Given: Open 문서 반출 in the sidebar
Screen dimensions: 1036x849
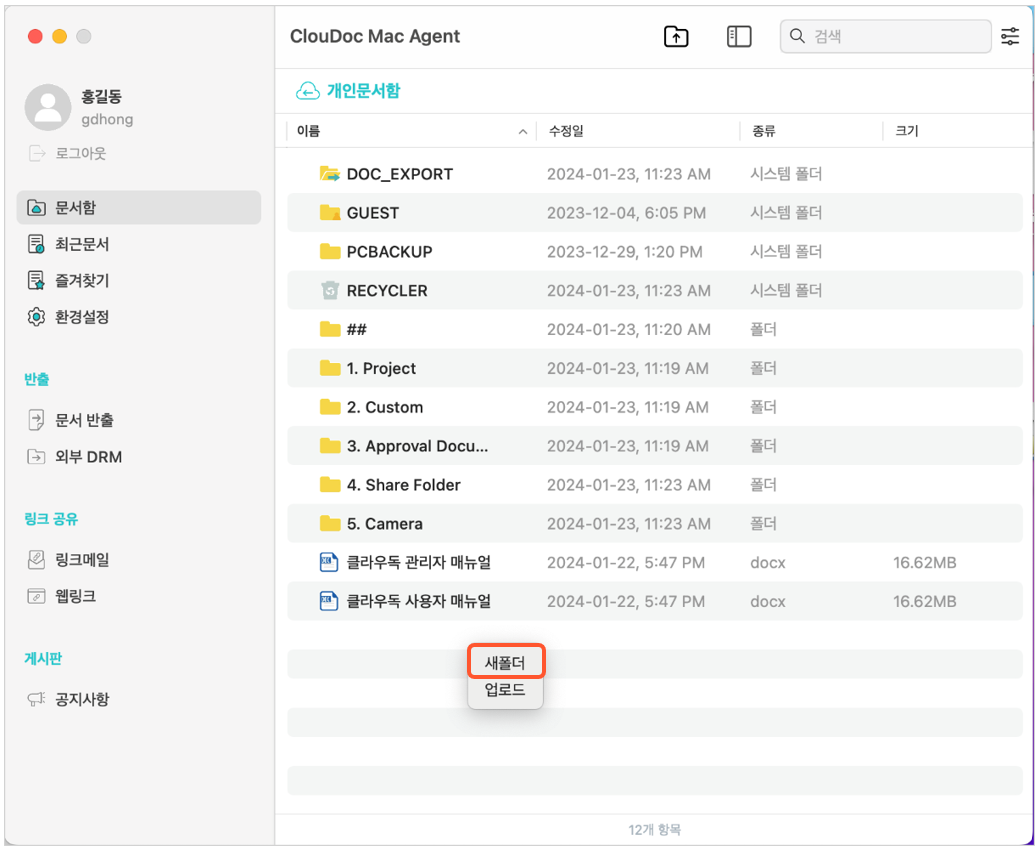Looking at the screenshot, I should pos(84,420).
